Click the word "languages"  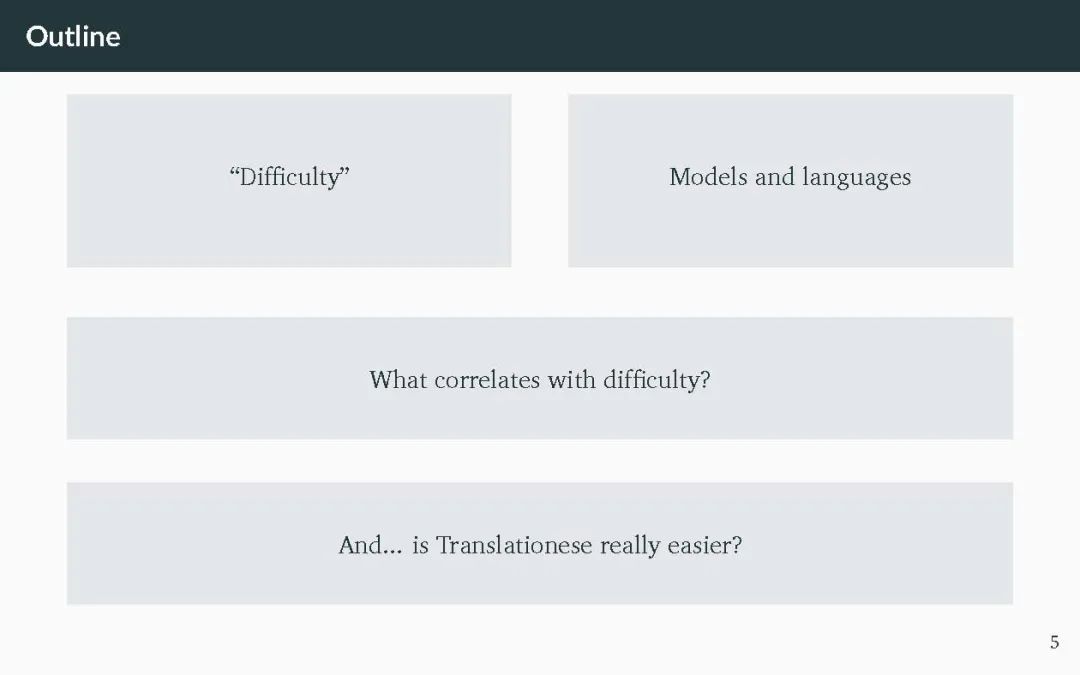point(856,178)
